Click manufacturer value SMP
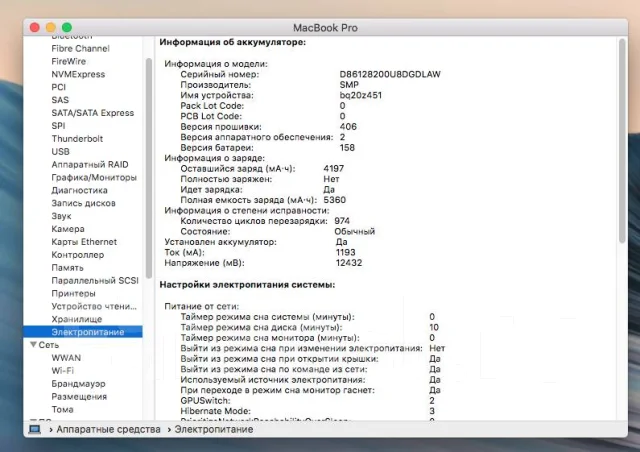The width and height of the screenshot is (640, 452). (x=349, y=85)
